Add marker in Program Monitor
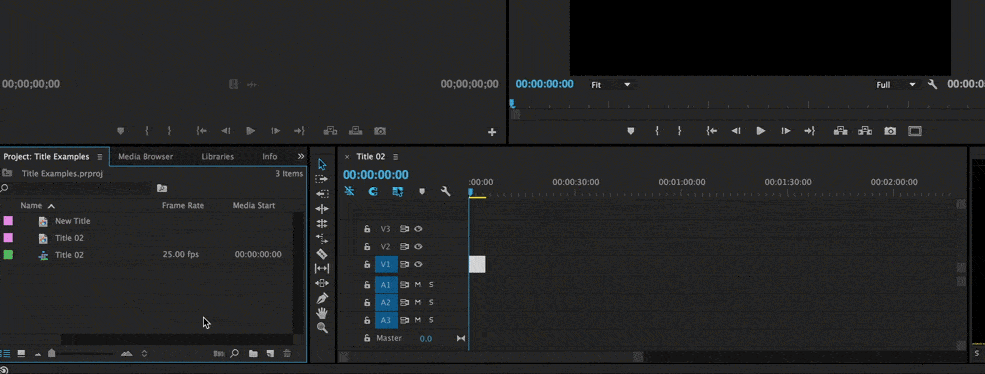This screenshot has height=374, width=985. point(631,131)
